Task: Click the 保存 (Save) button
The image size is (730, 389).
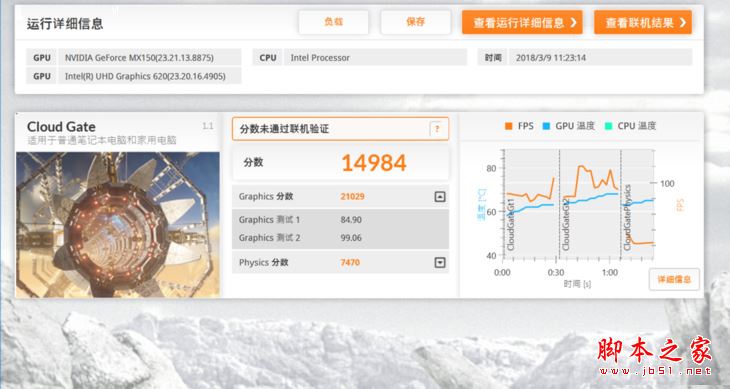Action: (x=415, y=22)
